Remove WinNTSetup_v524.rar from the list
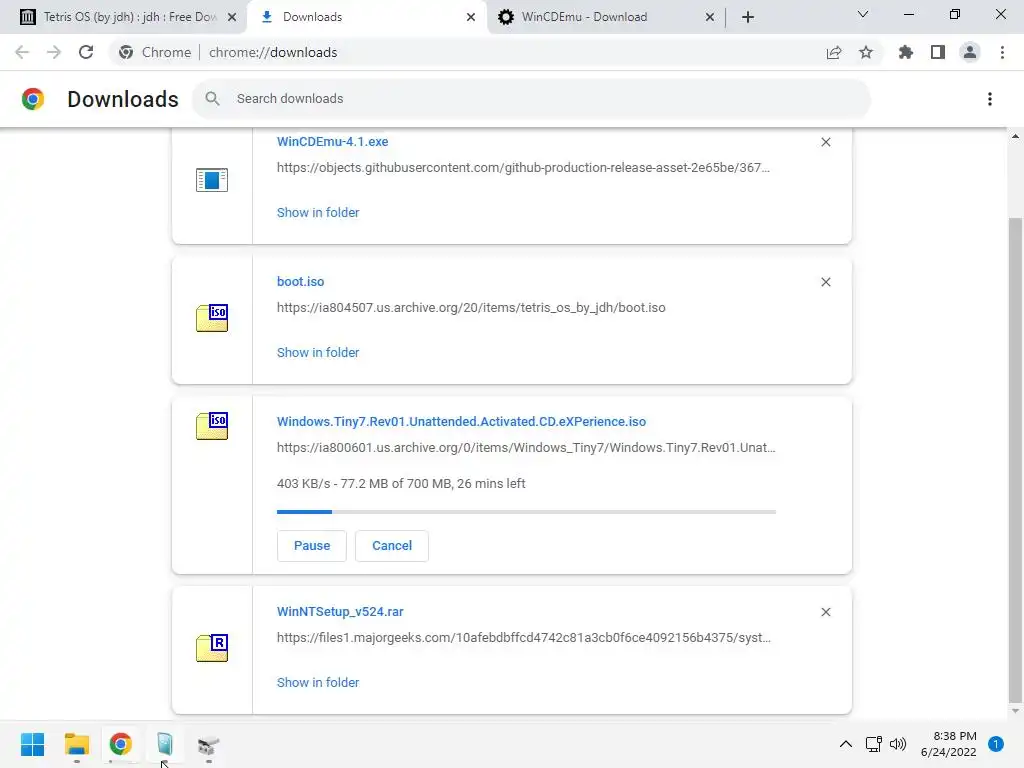The height and width of the screenshot is (768, 1024). pyautogui.click(x=825, y=612)
